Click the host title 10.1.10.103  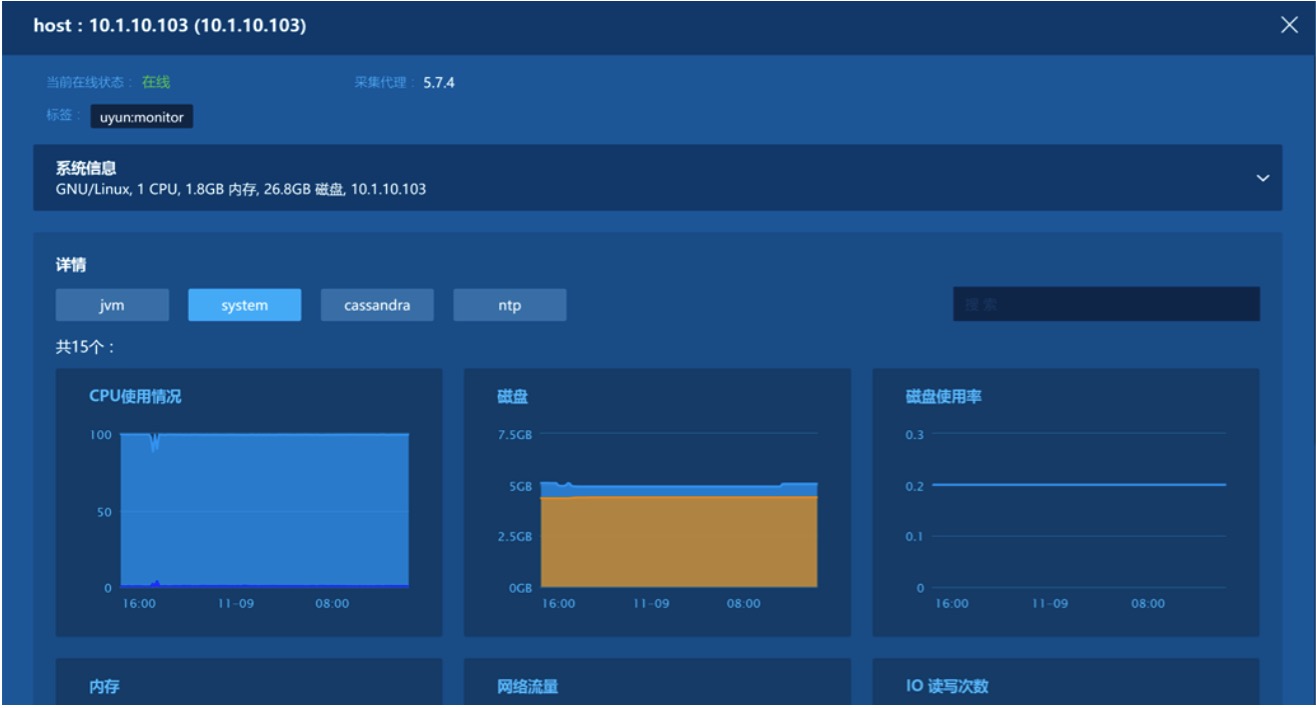(170, 26)
